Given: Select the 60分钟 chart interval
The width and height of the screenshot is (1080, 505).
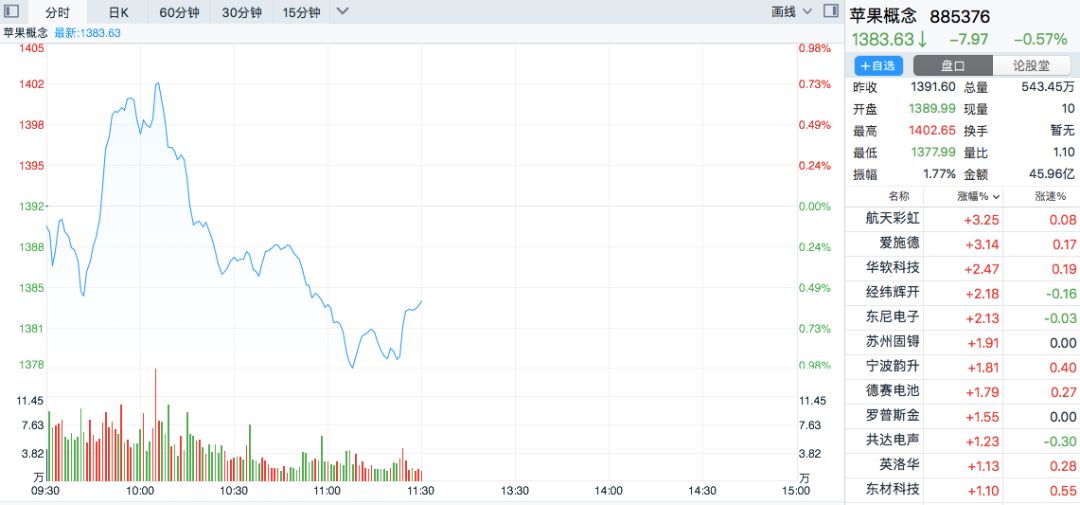Looking at the screenshot, I should [179, 12].
